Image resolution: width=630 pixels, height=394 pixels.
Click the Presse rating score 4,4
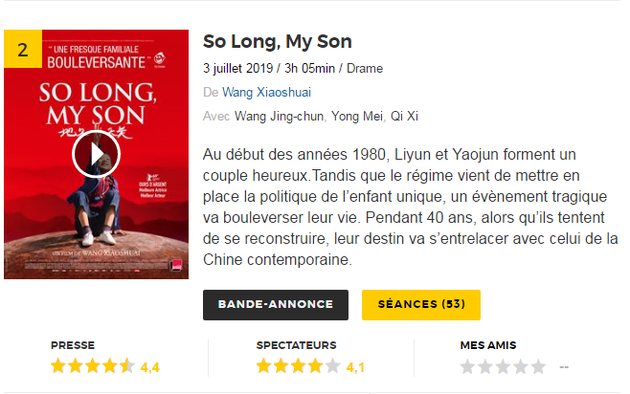coord(150,367)
